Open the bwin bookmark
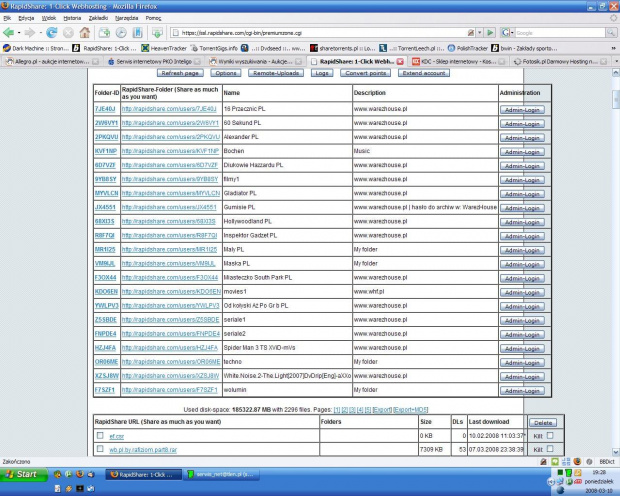Screen dimensions: 620x496 pyautogui.click(x=525, y=48)
